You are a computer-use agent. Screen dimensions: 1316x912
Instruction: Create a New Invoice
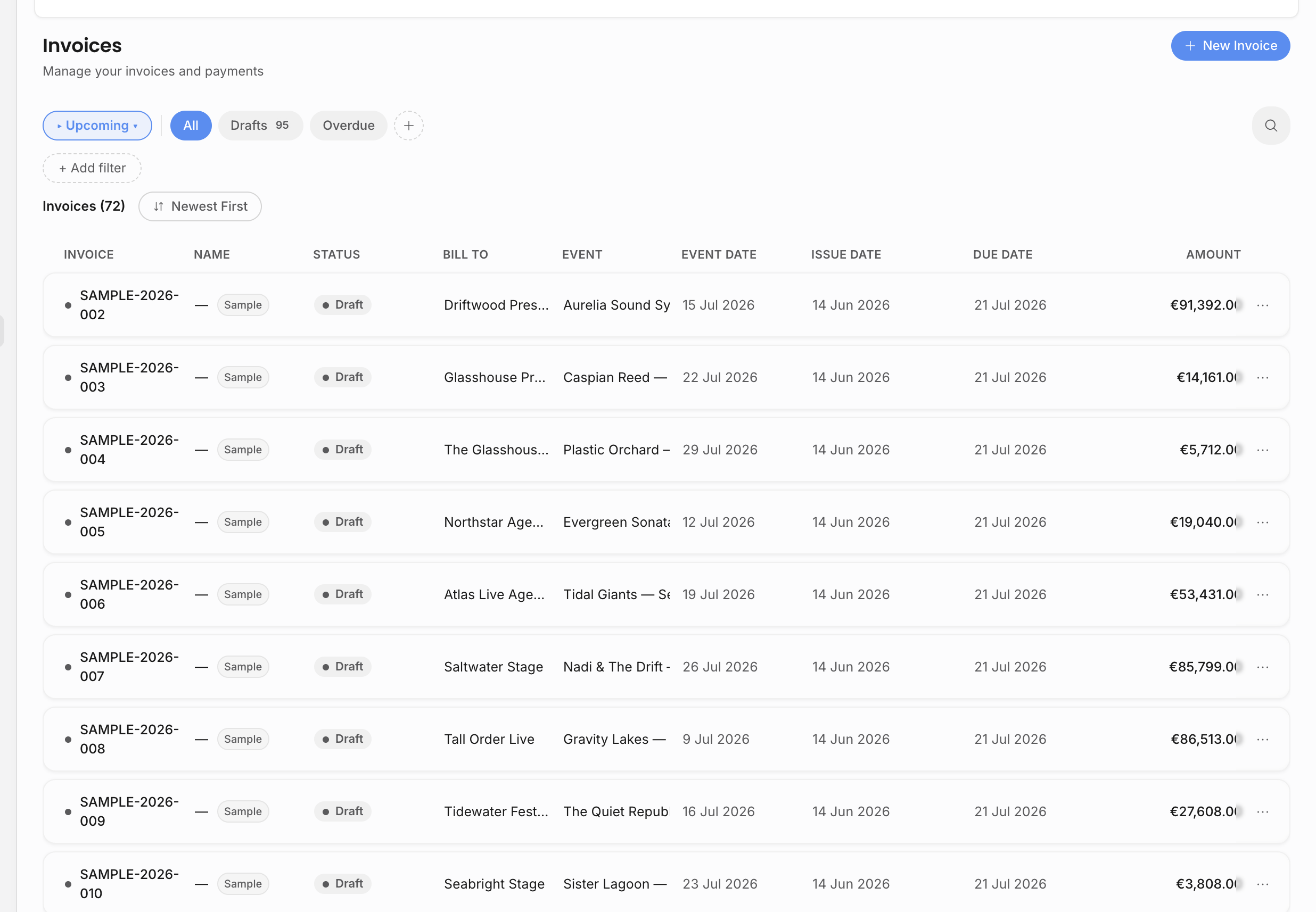click(x=1230, y=46)
